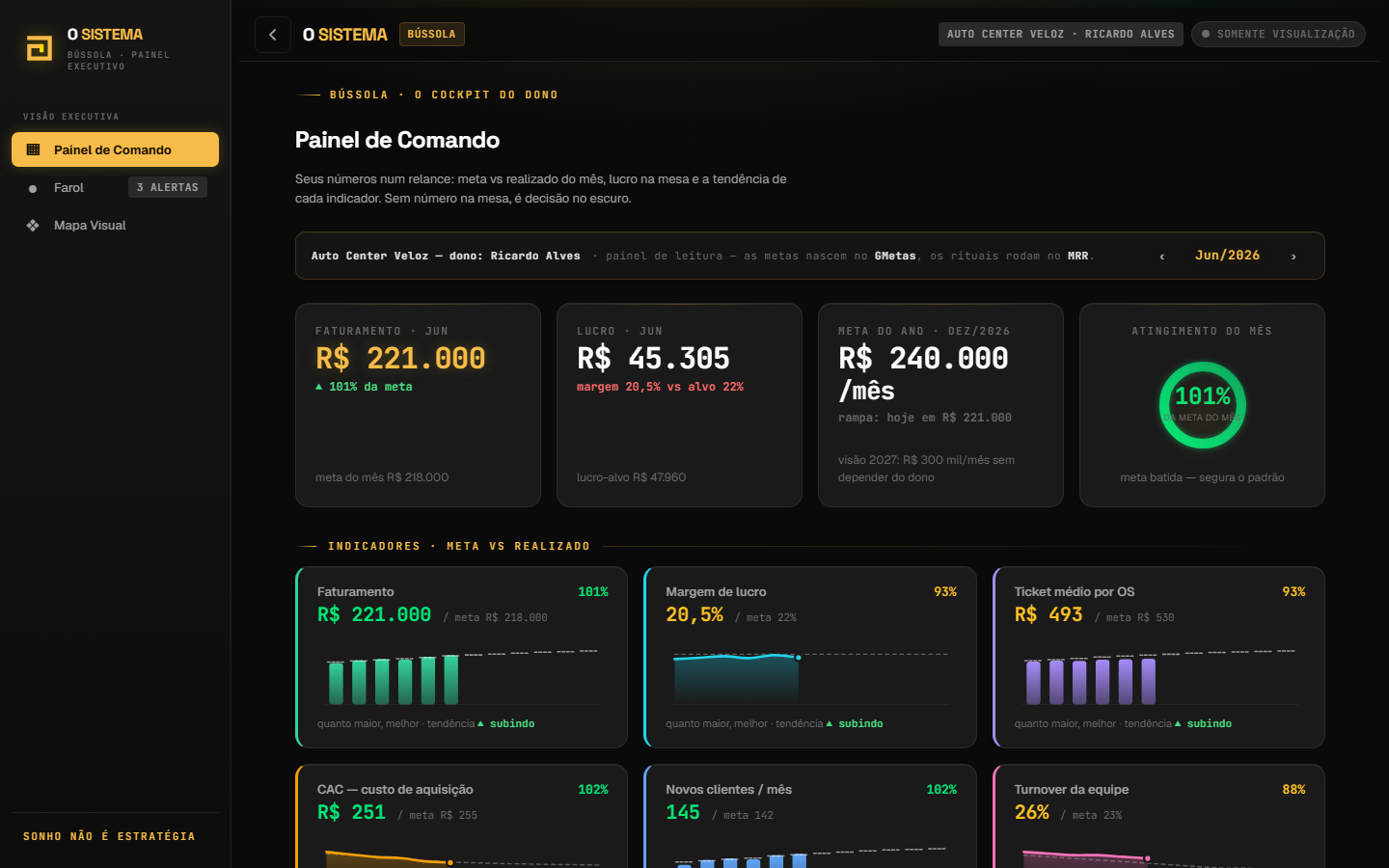Open the Farol sidebar item
Viewport: 1389px width, 868px height.
(x=115, y=187)
